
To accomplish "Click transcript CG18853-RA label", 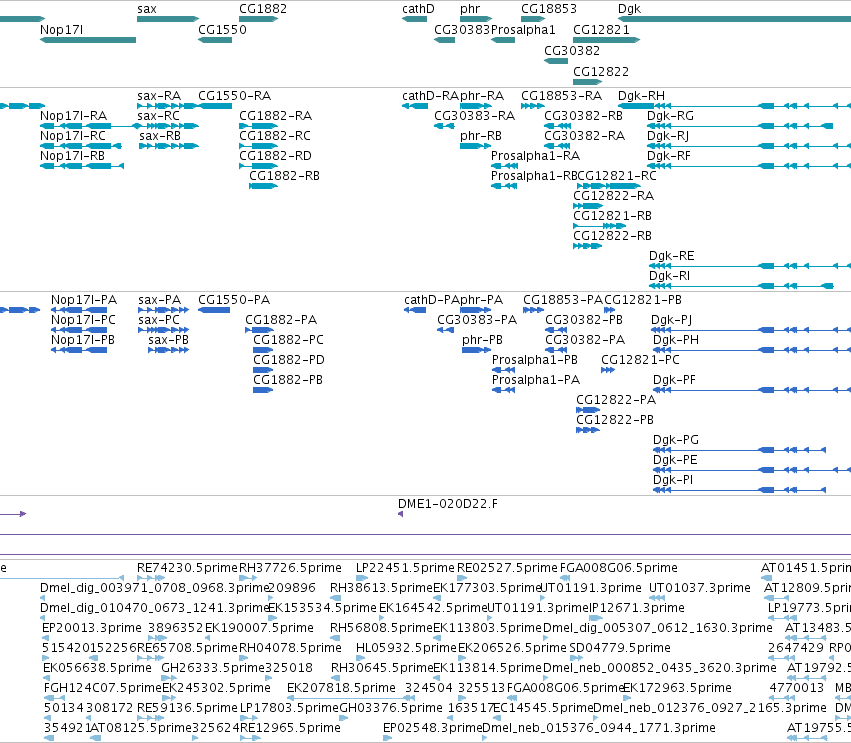I will coord(562,96).
